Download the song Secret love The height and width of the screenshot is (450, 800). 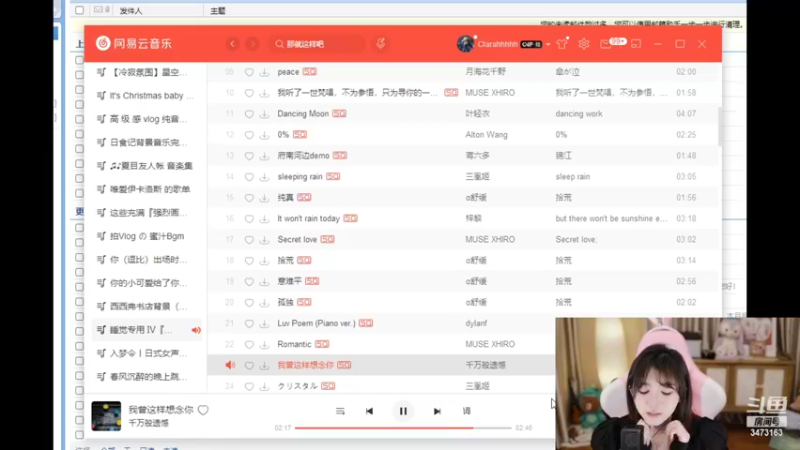click(x=264, y=240)
